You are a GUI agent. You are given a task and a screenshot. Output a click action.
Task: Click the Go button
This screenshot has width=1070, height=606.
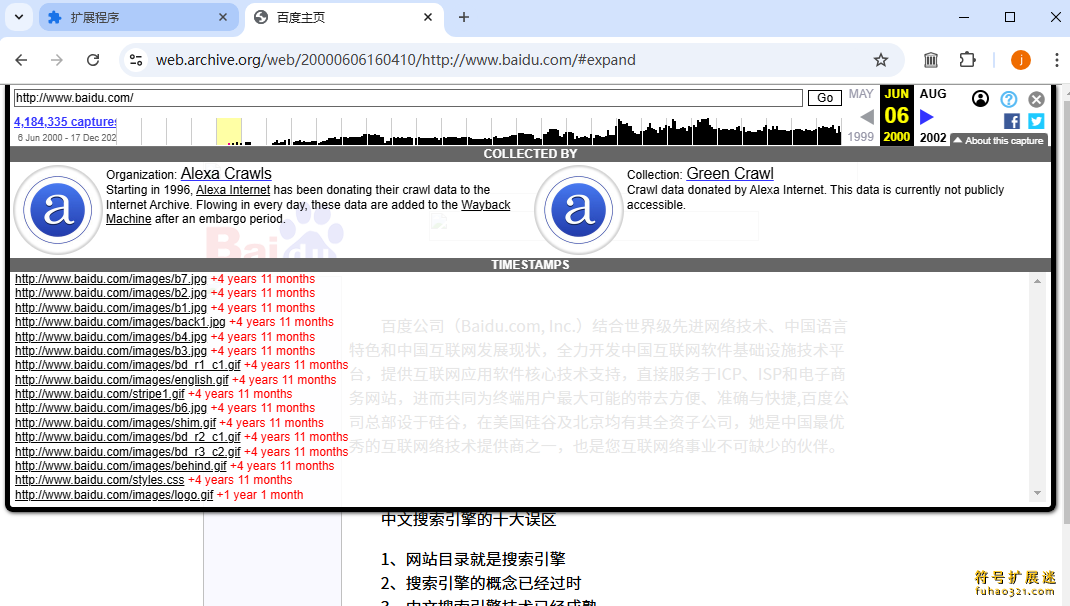coord(824,98)
